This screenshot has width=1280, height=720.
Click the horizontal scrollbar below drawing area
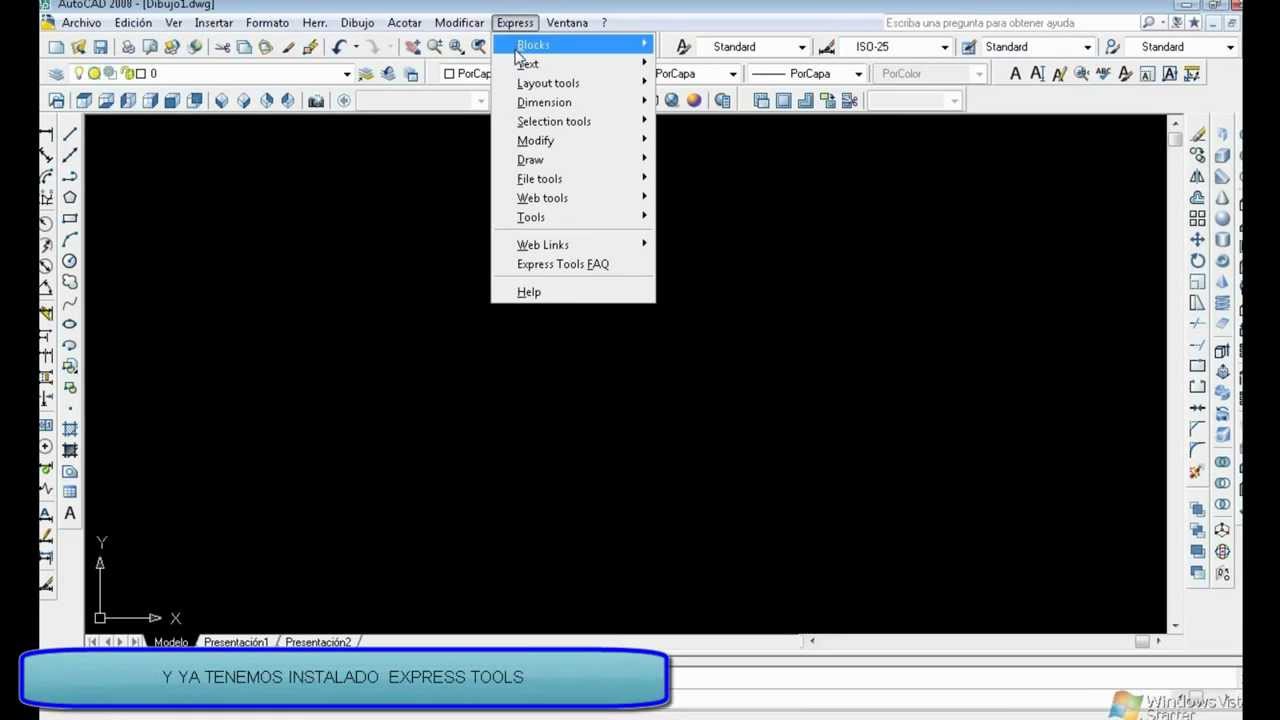coord(985,641)
